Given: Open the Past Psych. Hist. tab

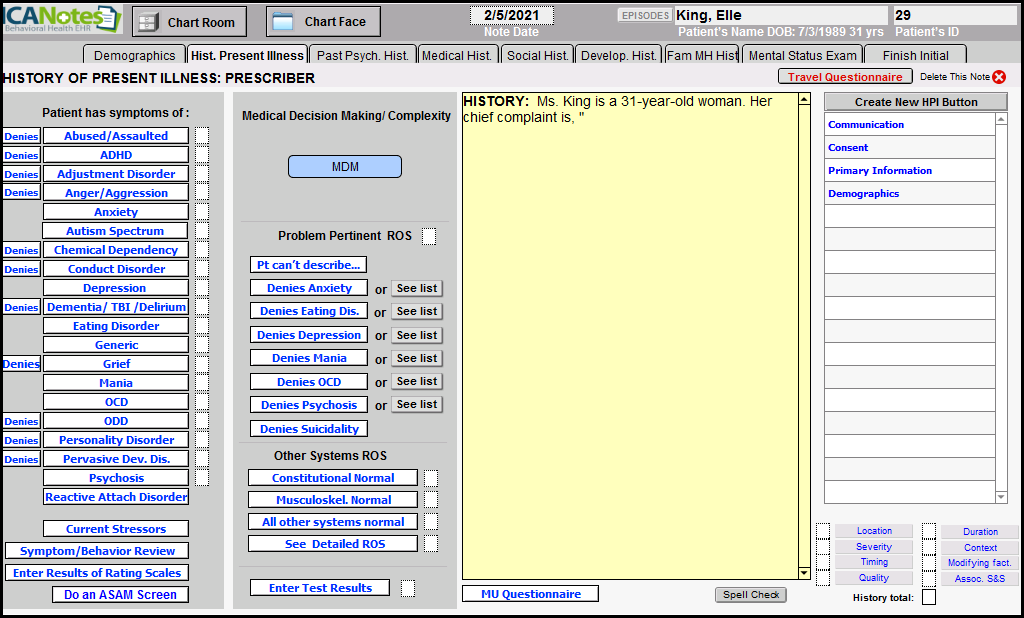Looking at the screenshot, I should pos(362,55).
